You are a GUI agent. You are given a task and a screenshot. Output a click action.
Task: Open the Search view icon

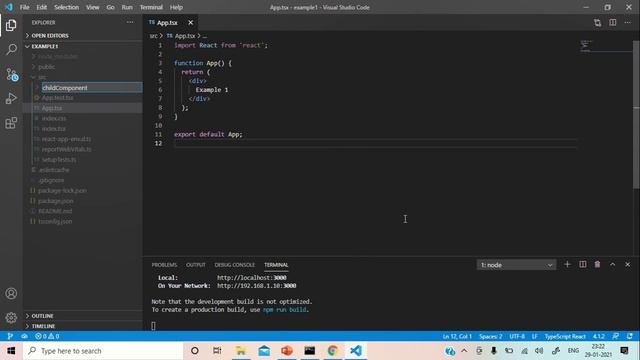11,50
